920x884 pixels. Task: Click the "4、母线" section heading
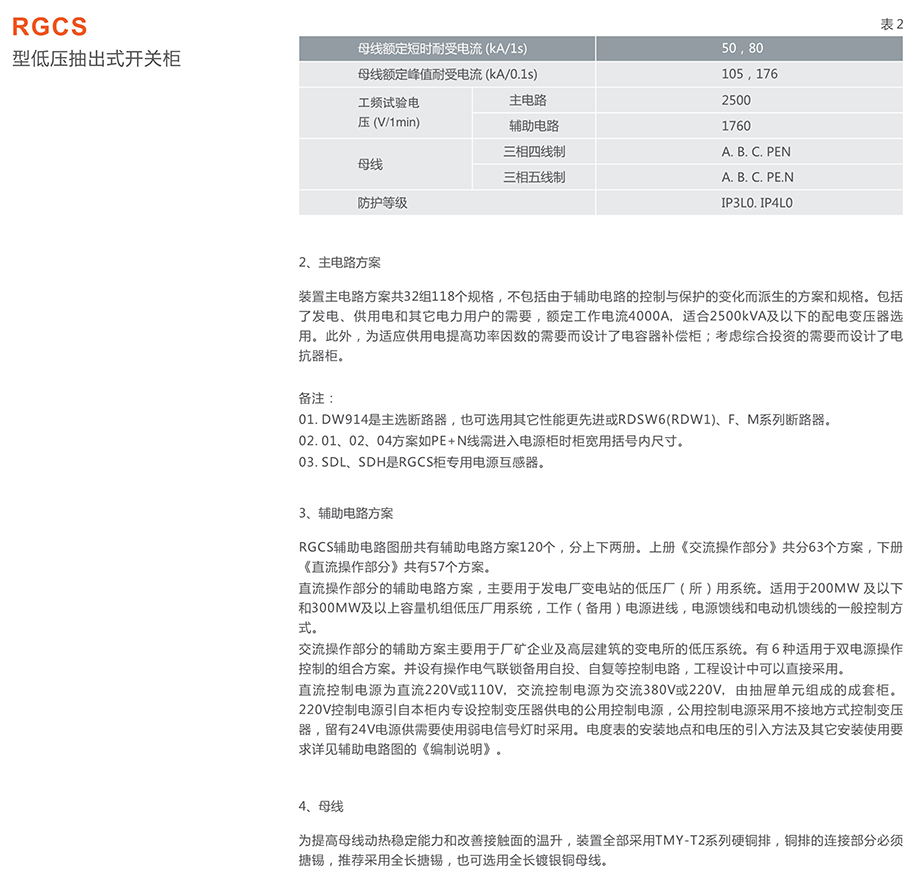coord(321,805)
